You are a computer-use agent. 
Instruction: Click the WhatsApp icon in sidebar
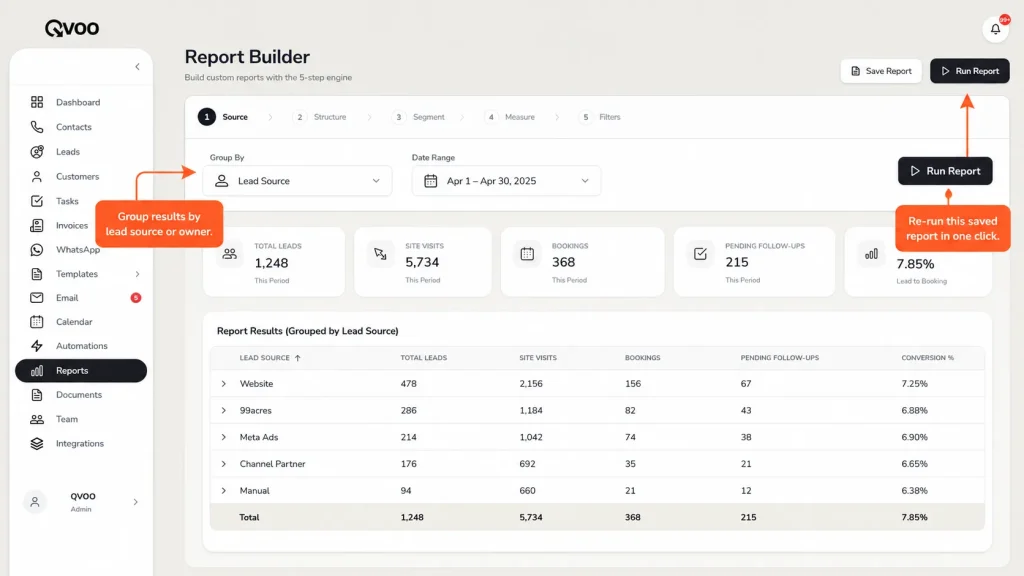[37, 249]
